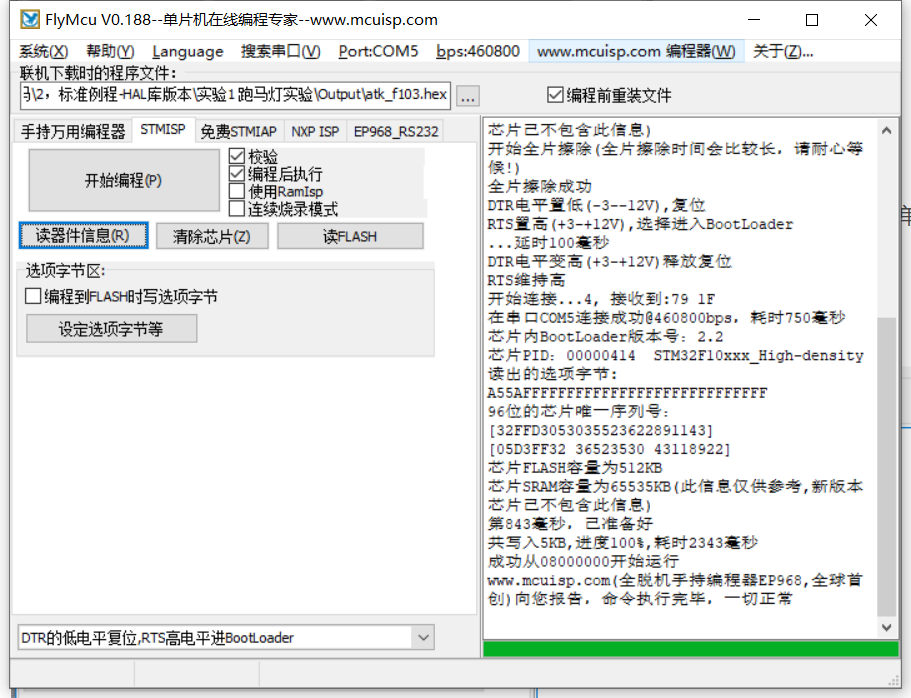911x698 pixels.
Task: Click the log panel scrollbar thumb
Action: pos(886,467)
